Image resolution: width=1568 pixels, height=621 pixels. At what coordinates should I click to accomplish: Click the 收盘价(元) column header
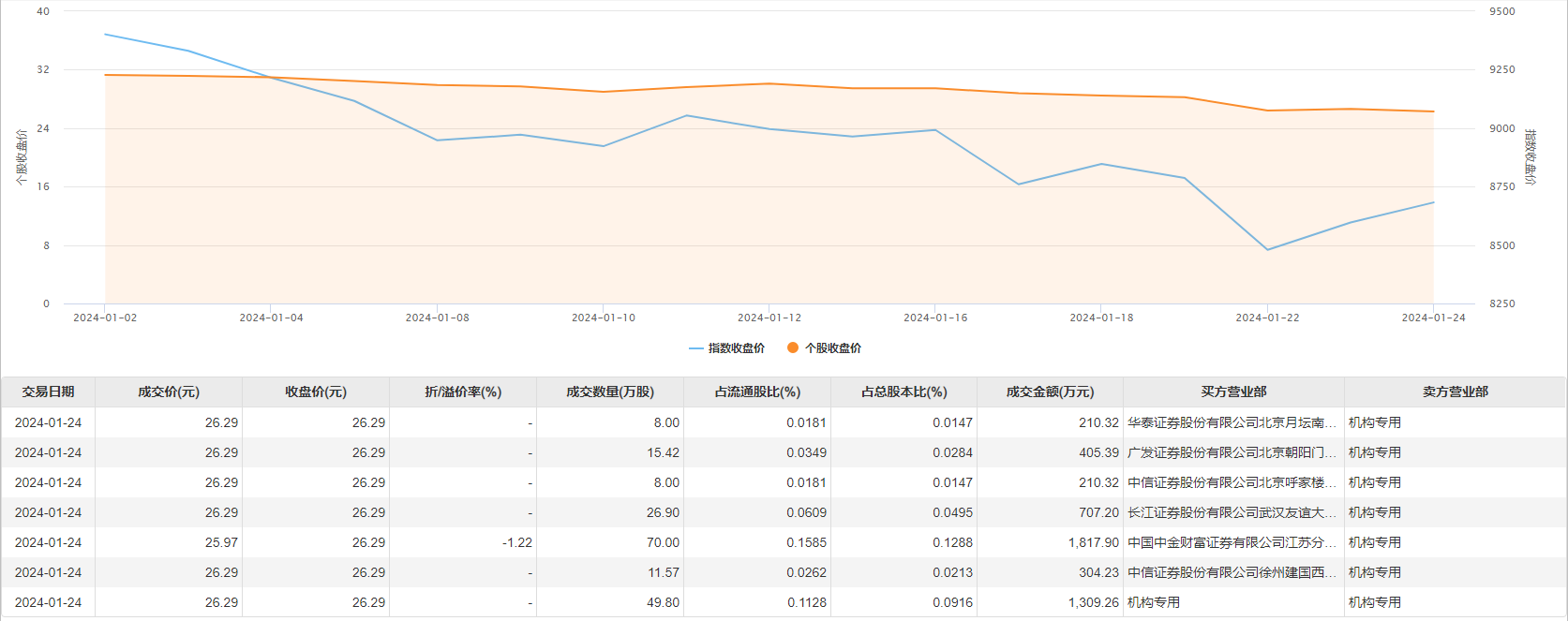pyautogui.click(x=316, y=392)
